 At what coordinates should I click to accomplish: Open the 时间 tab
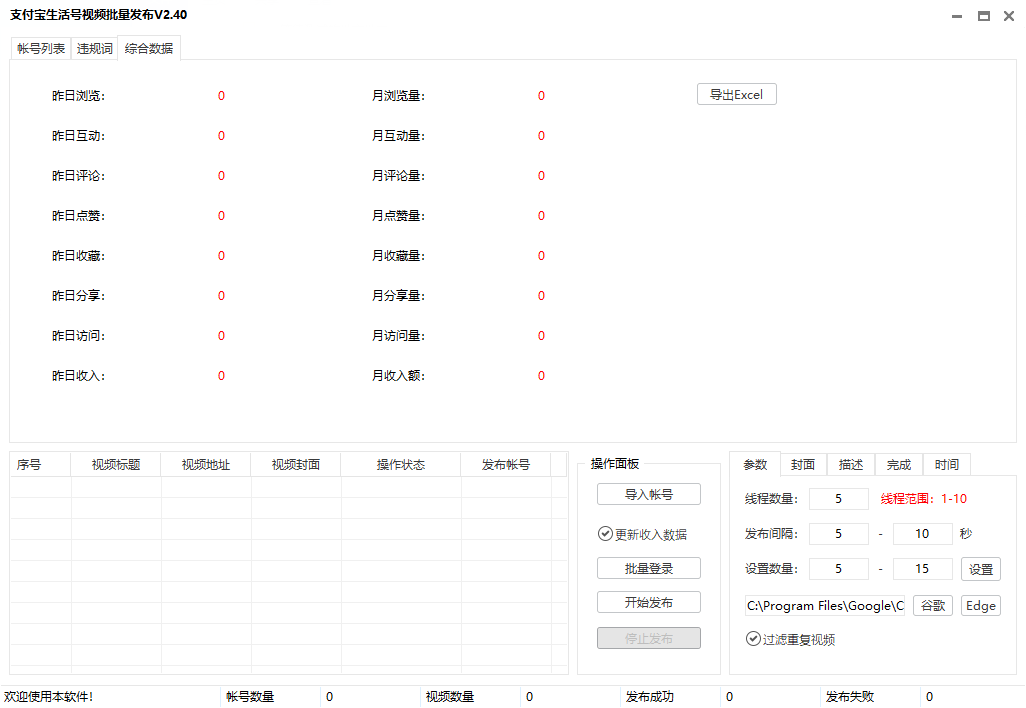pos(946,465)
